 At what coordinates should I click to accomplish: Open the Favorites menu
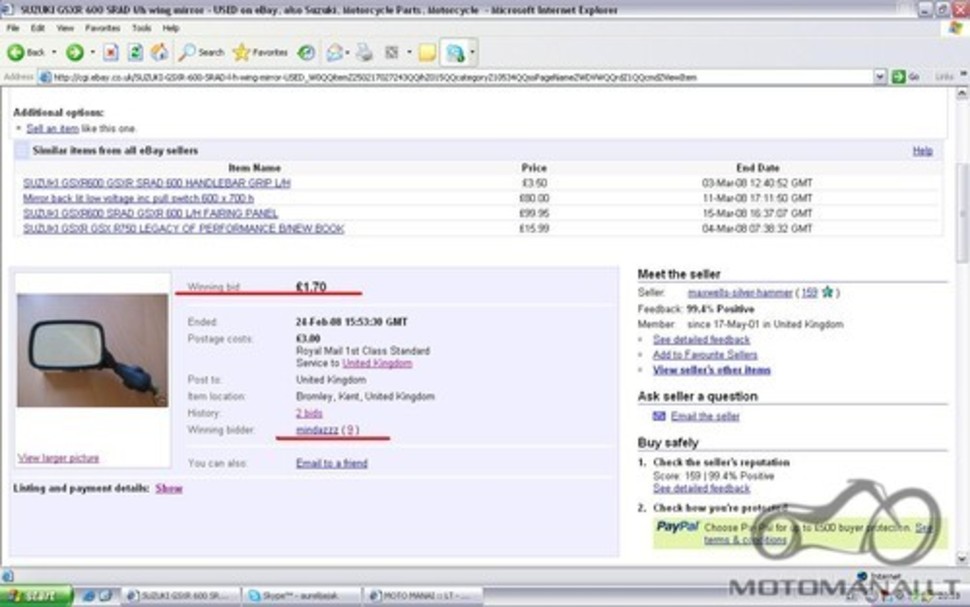(103, 28)
